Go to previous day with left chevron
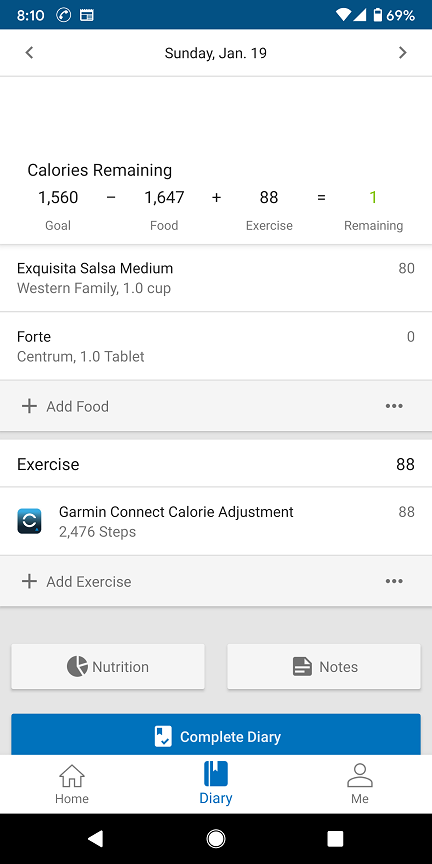Screen dimensions: 432x864 29,53
